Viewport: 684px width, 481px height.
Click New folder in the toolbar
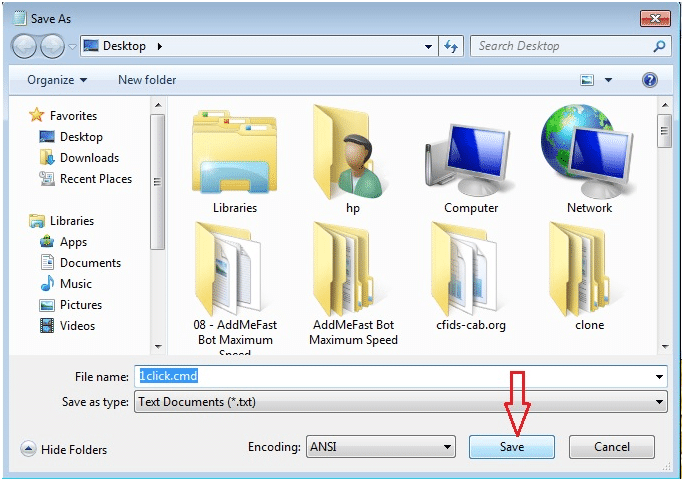[x=147, y=80]
